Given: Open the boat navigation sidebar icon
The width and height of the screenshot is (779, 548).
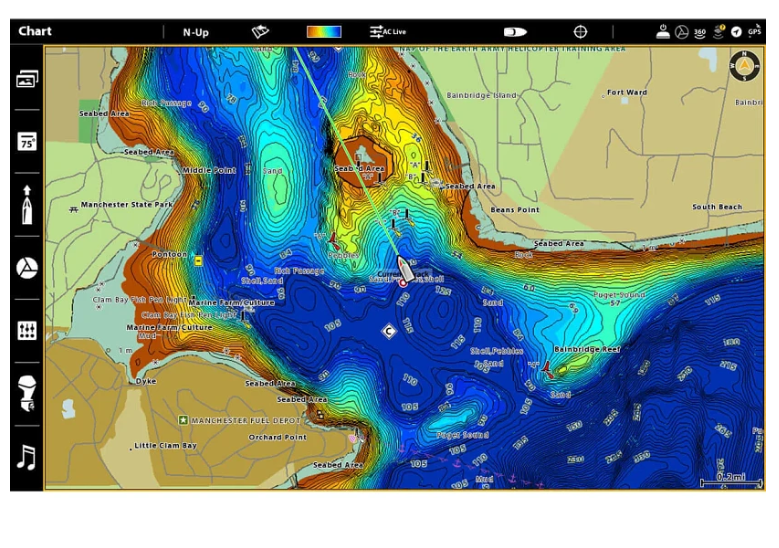Looking at the screenshot, I should 27,205.
